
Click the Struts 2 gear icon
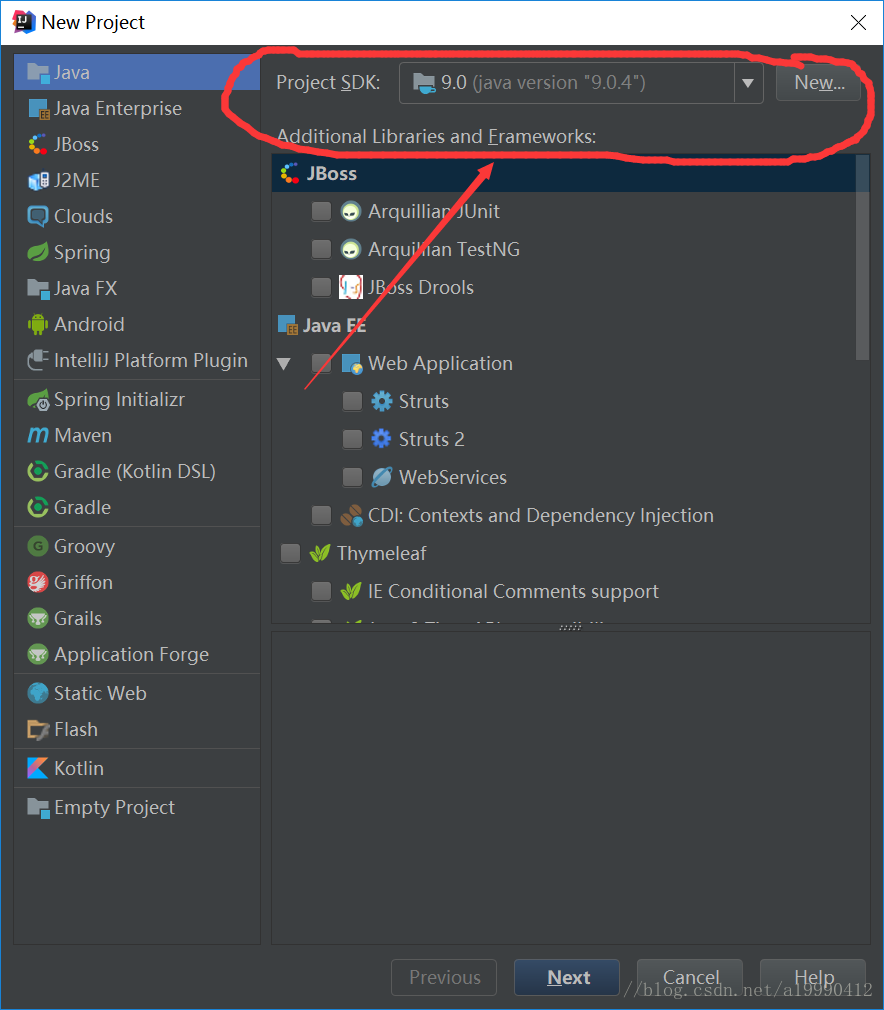381,439
